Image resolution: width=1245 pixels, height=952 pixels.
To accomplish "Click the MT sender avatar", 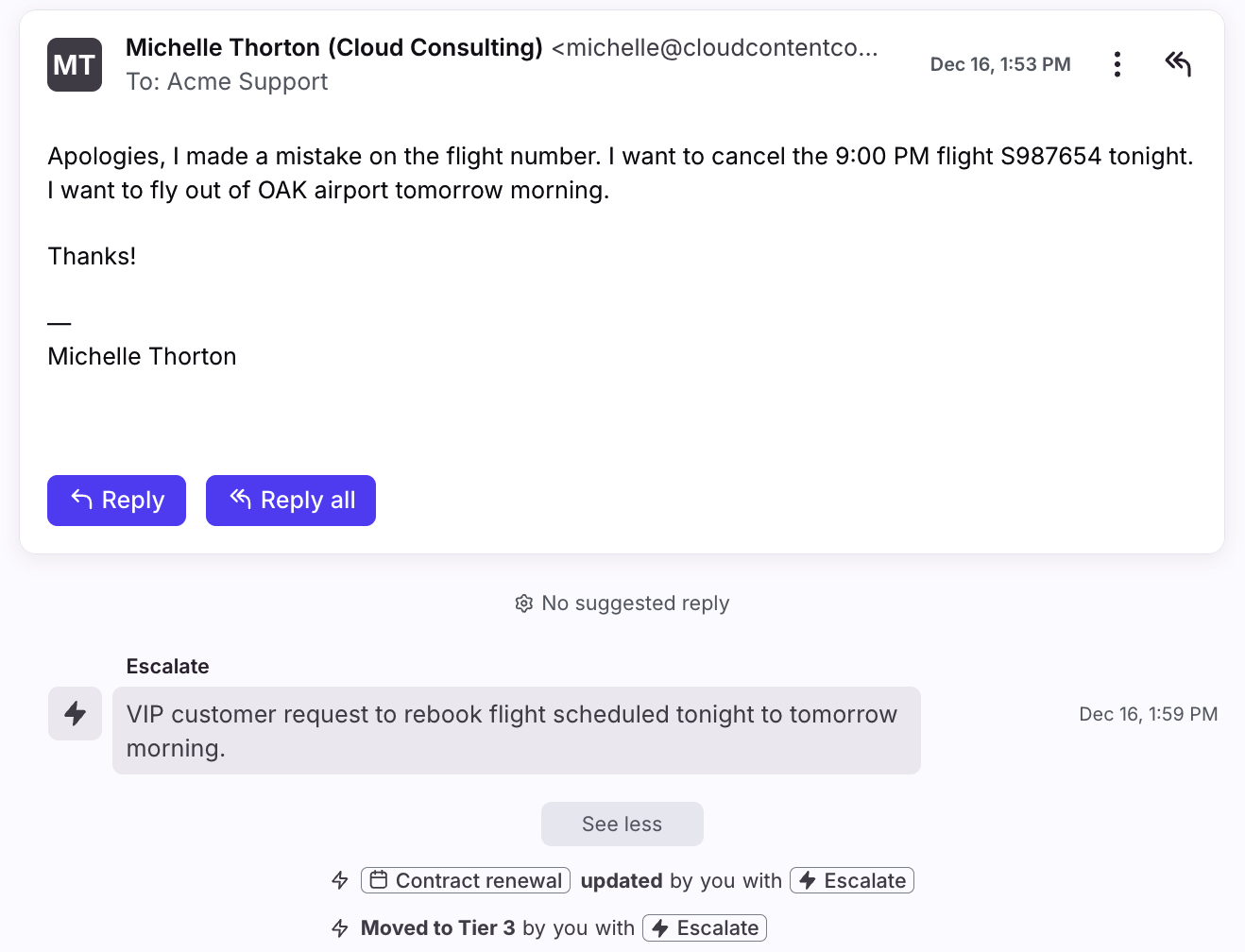I will pyautogui.click(x=75, y=65).
